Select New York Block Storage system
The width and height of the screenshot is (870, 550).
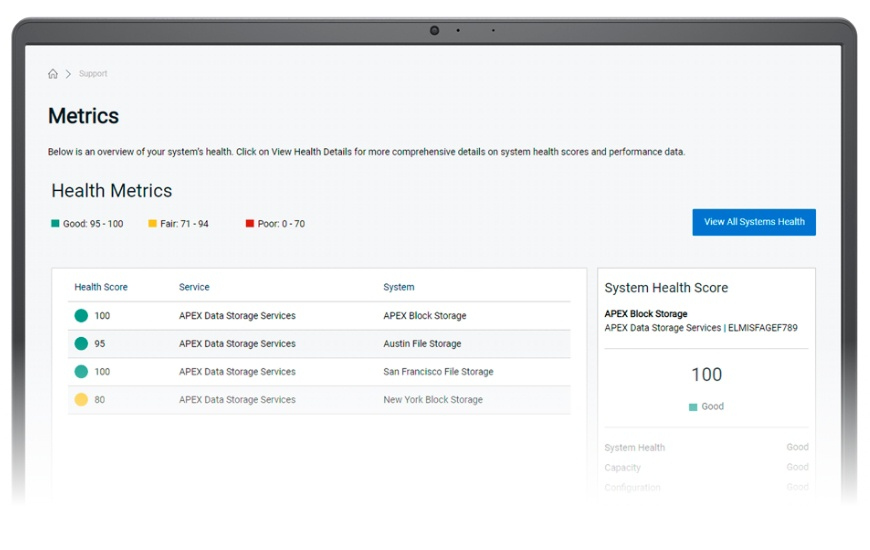(432, 400)
